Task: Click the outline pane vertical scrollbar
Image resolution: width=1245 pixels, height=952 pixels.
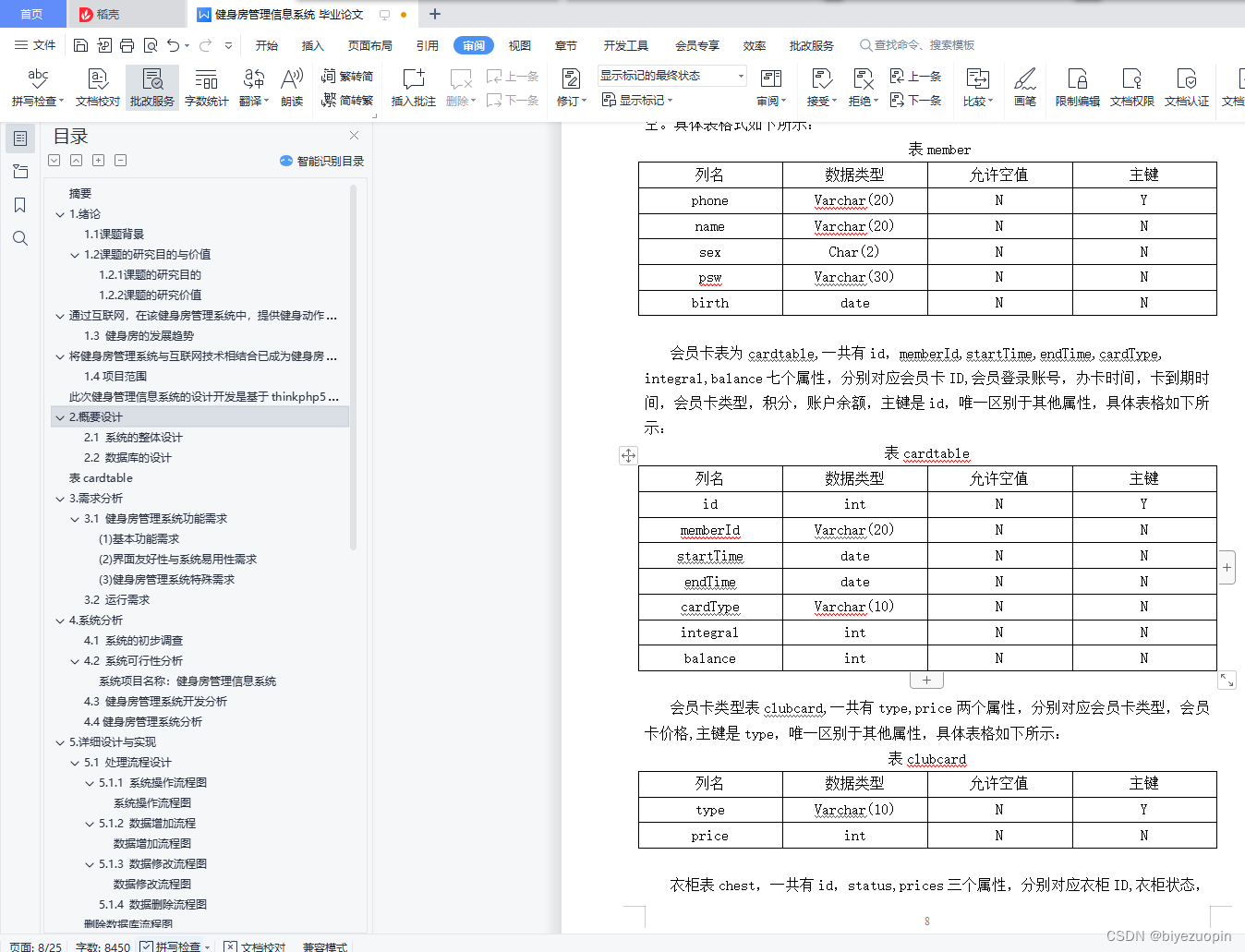Action: point(353,368)
